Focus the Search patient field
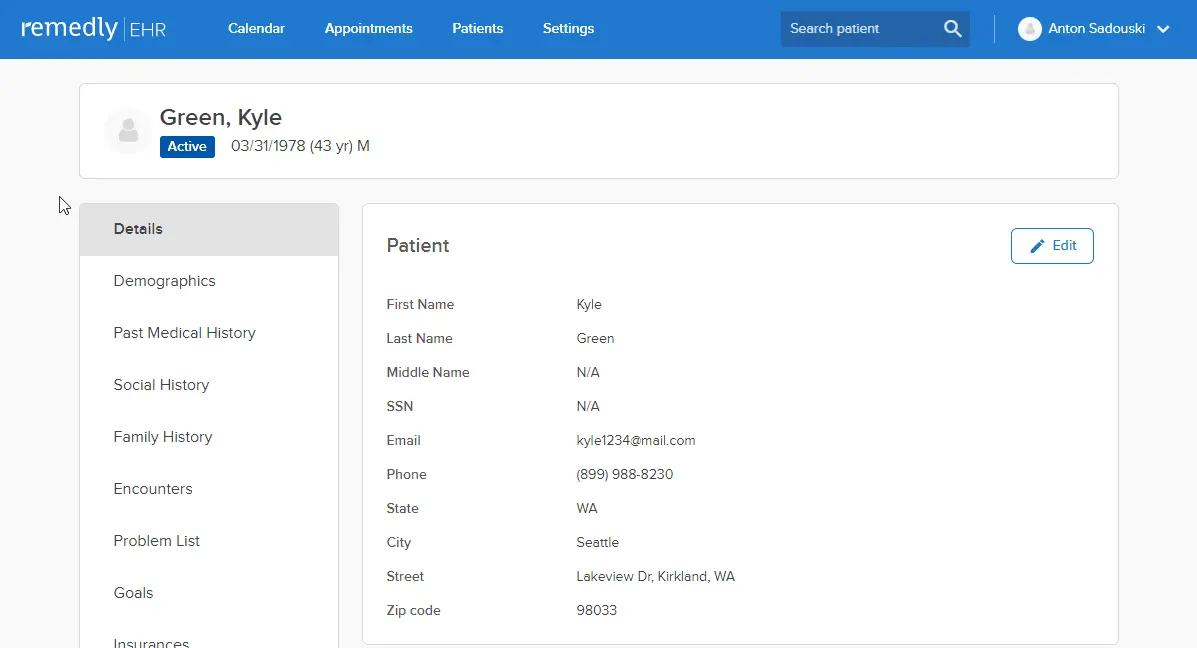 coord(875,29)
